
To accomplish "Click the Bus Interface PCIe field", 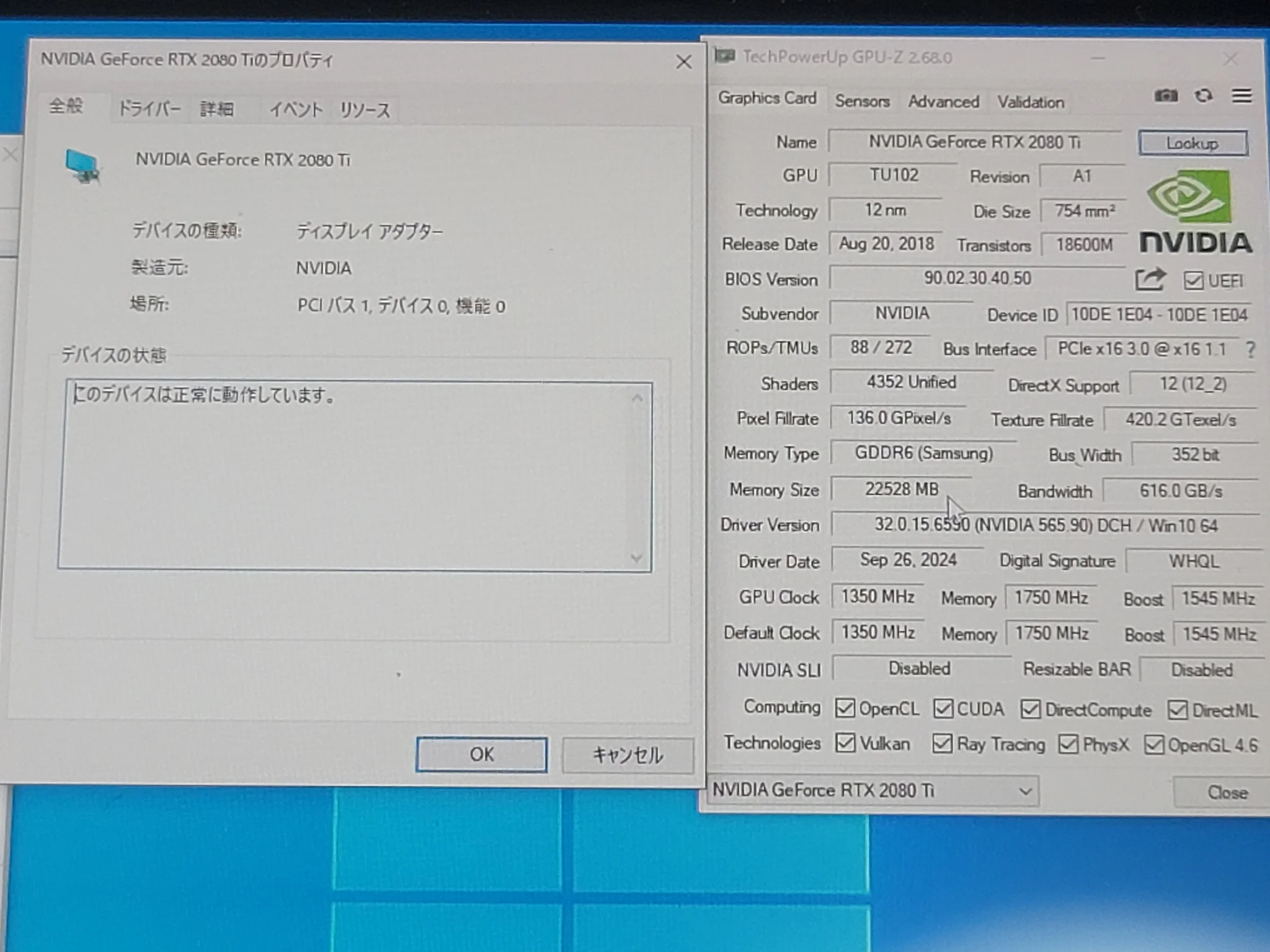I will pyautogui.click(x=1142, y=350).
